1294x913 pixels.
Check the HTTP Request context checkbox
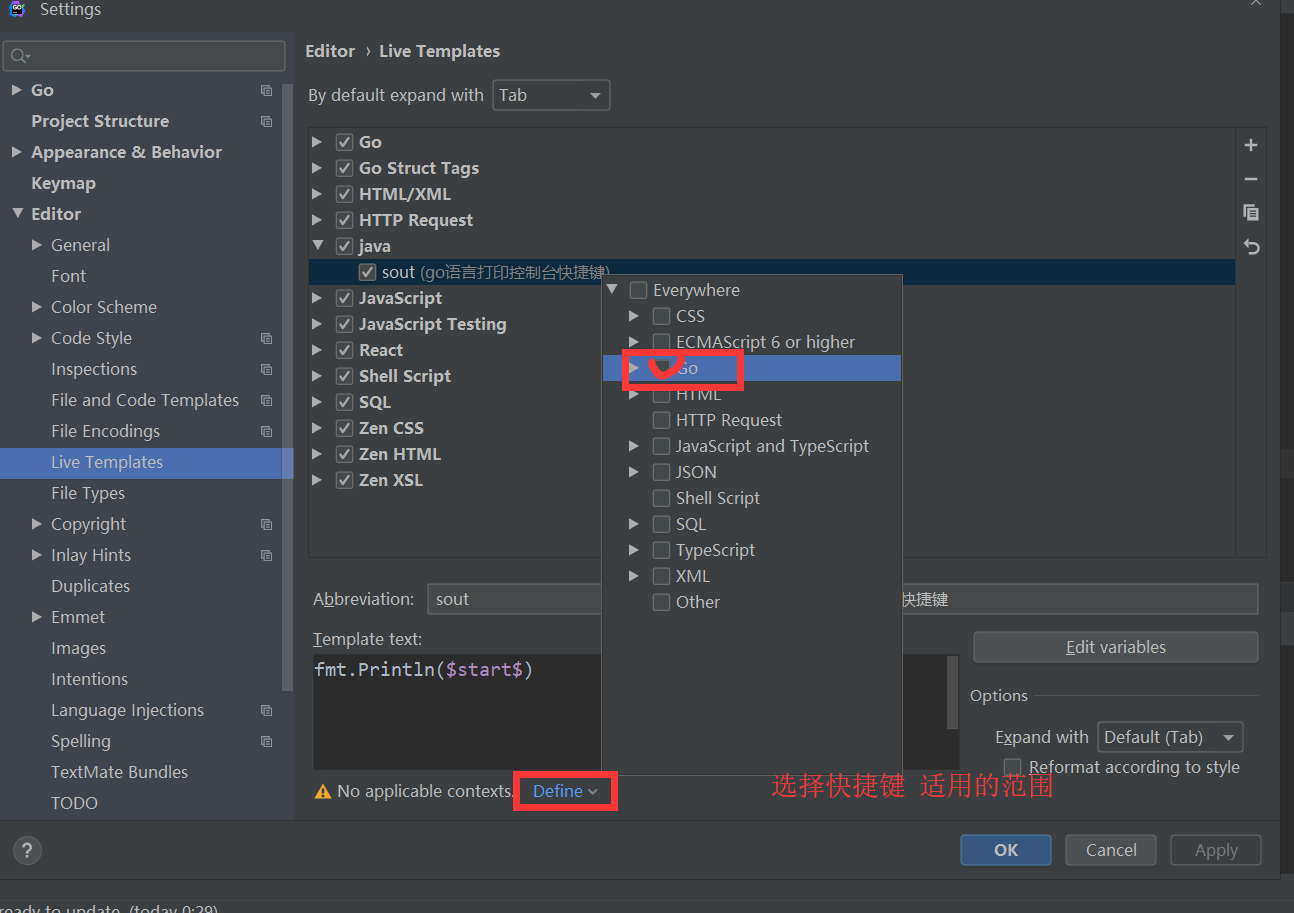(661, 420)
